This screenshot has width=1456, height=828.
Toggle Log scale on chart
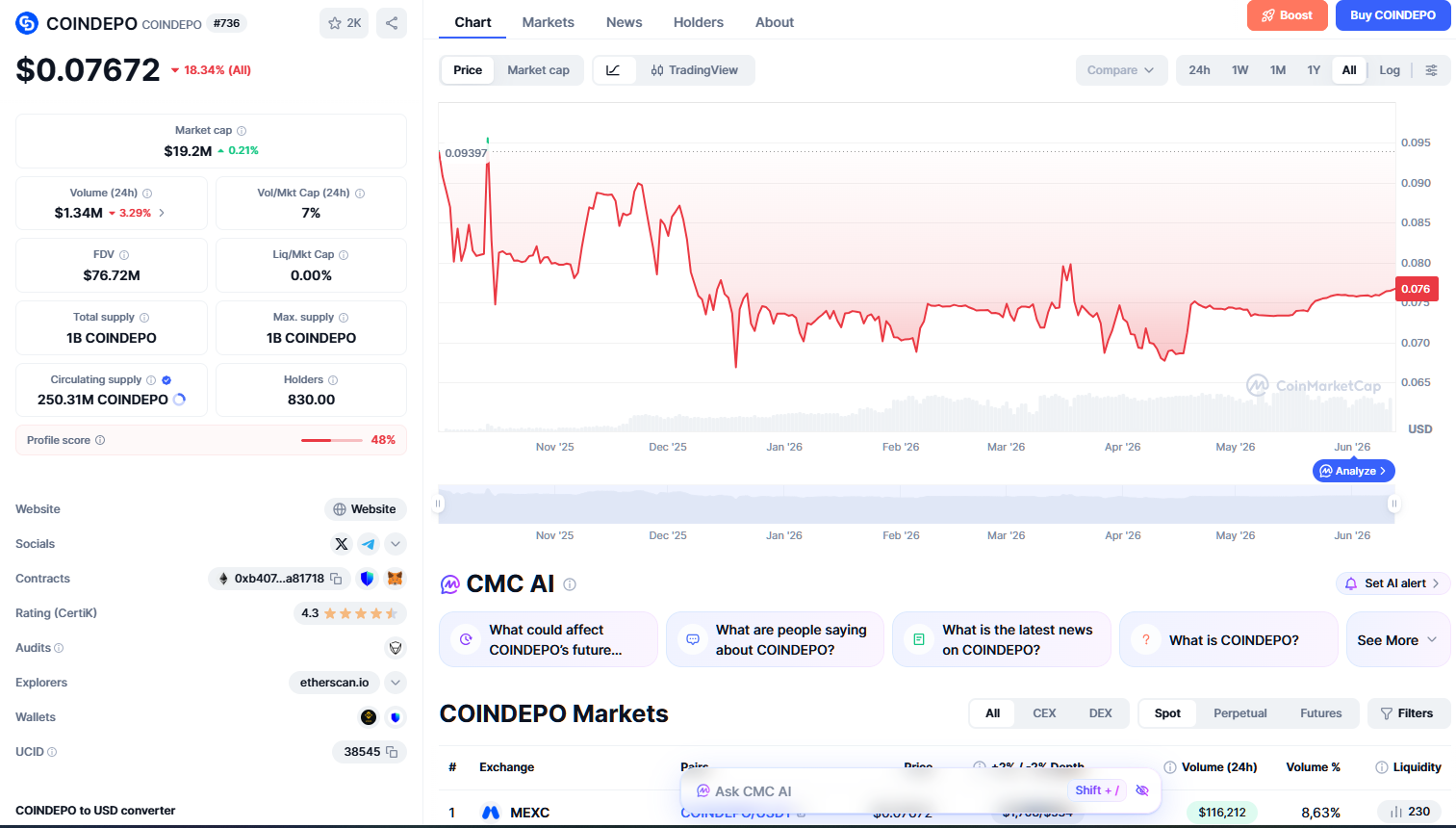1390,70
